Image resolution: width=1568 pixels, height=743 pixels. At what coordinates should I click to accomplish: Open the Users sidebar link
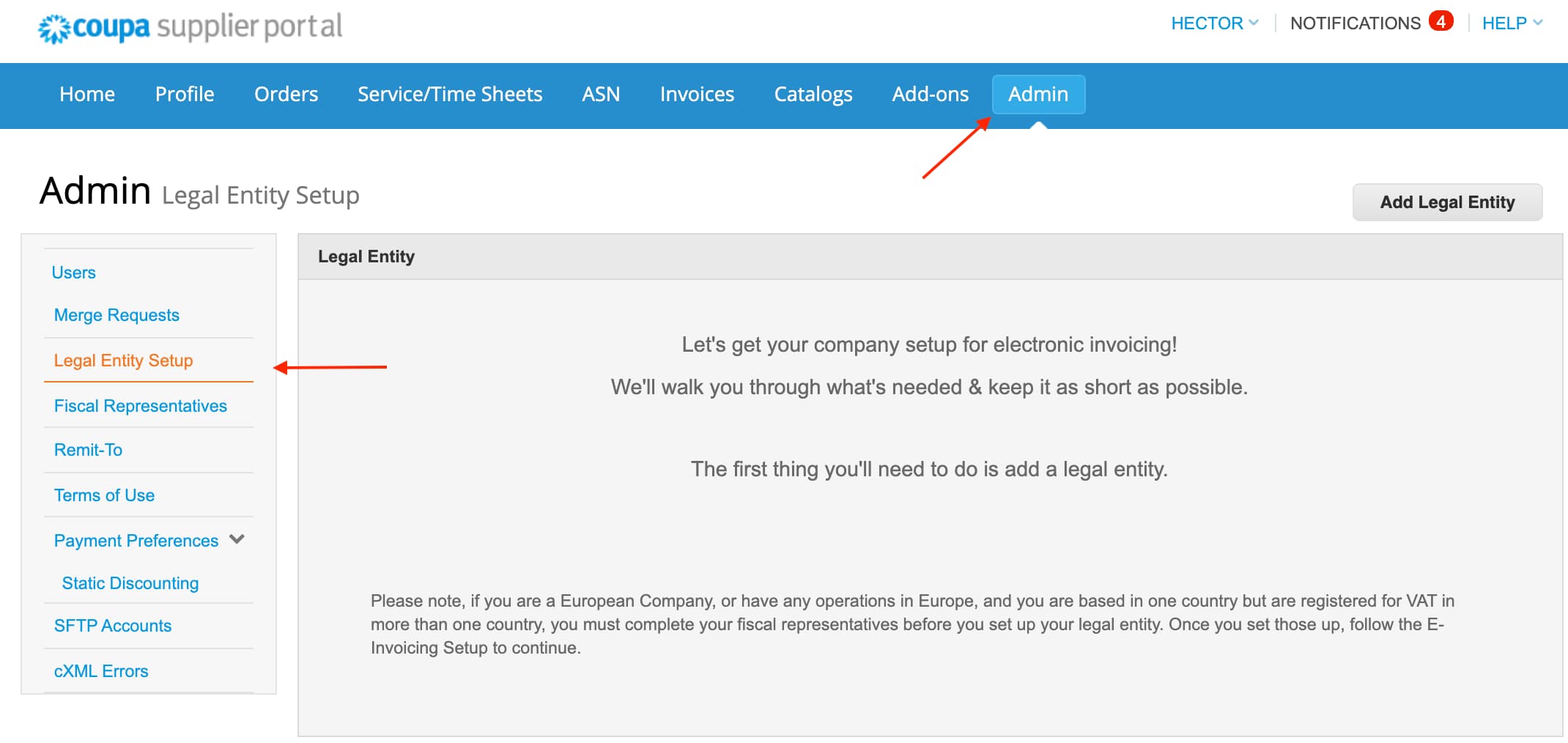pos(74,273)
